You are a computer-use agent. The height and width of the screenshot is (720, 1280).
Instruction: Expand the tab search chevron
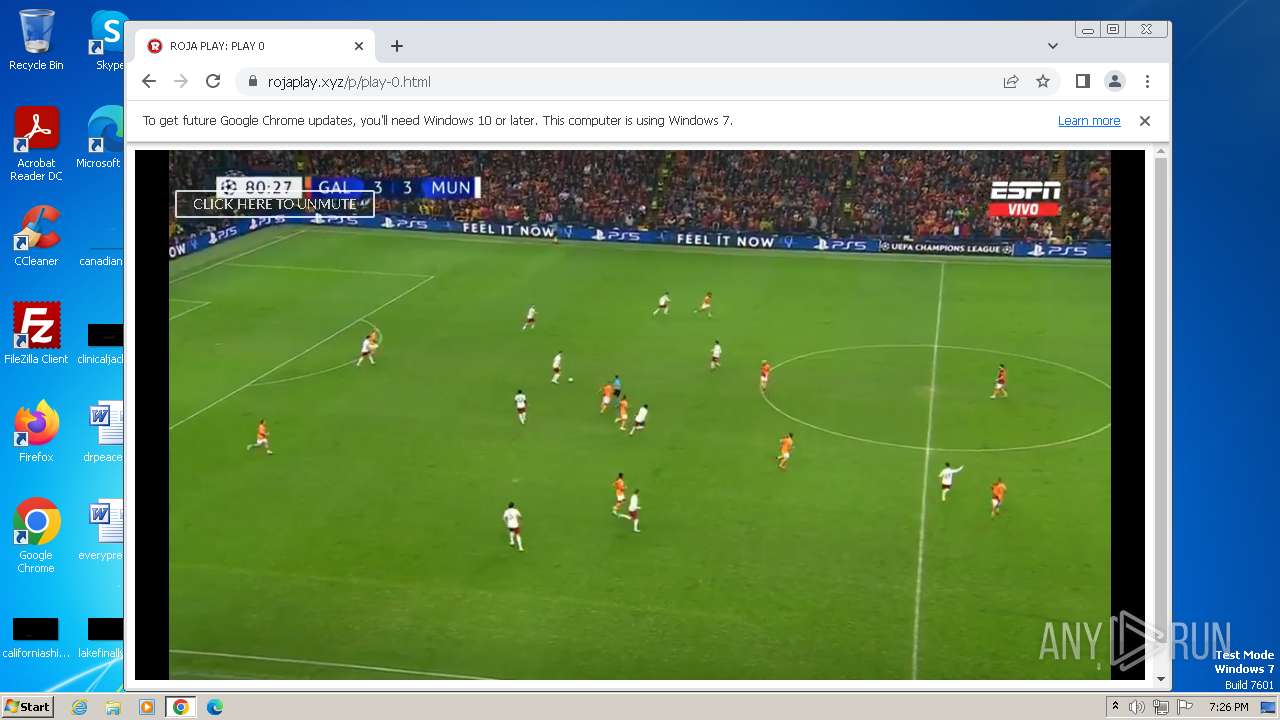point(1053,46)
